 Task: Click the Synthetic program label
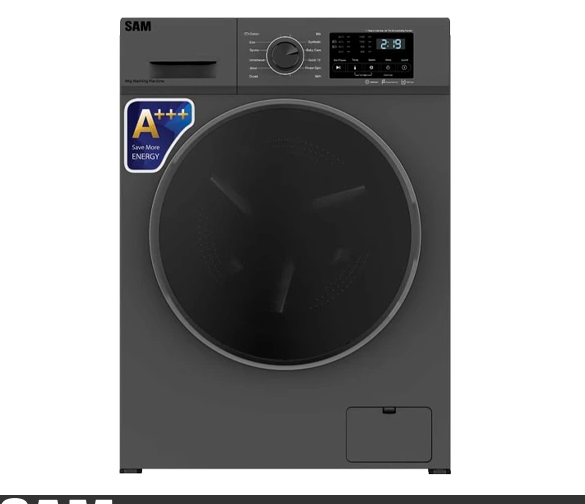click(x=314, y=42)
